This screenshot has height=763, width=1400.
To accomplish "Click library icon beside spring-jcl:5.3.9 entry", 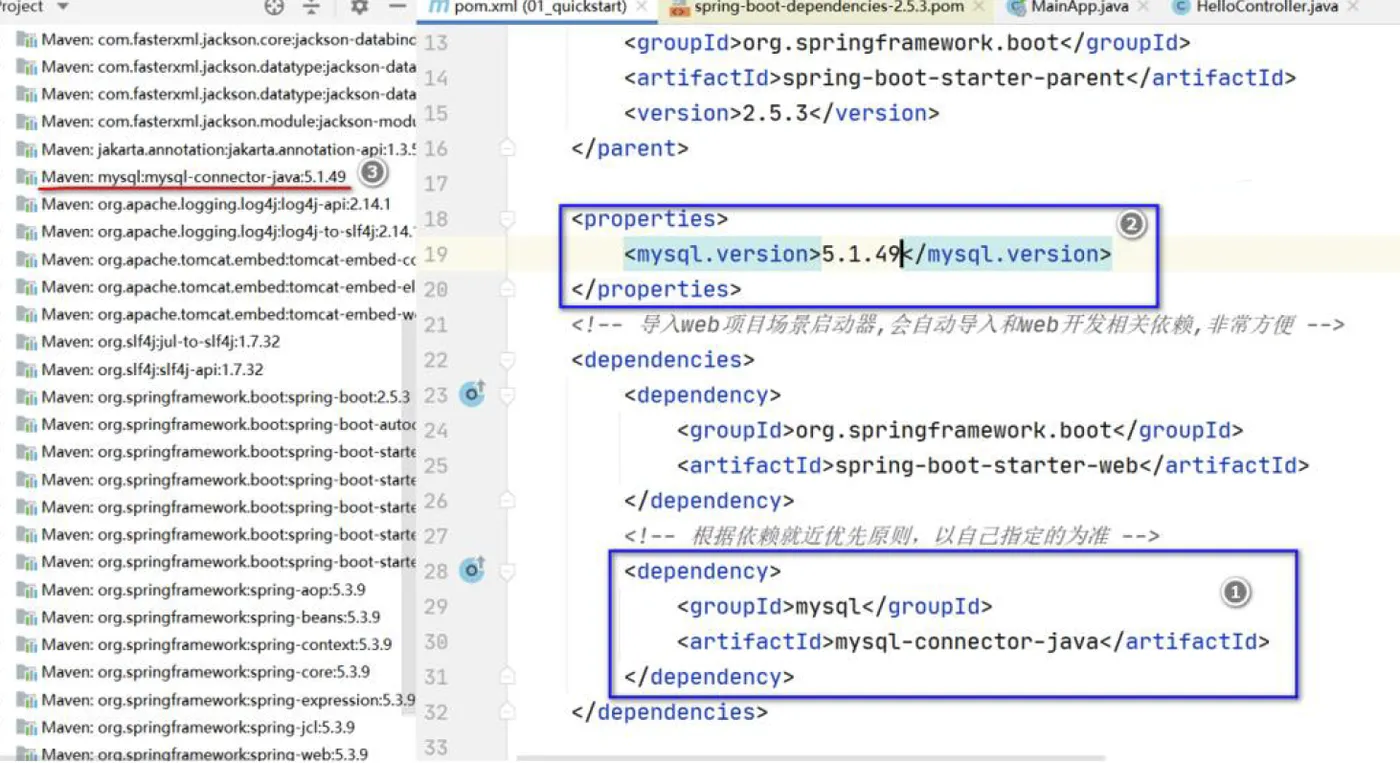I will point(26,728).
